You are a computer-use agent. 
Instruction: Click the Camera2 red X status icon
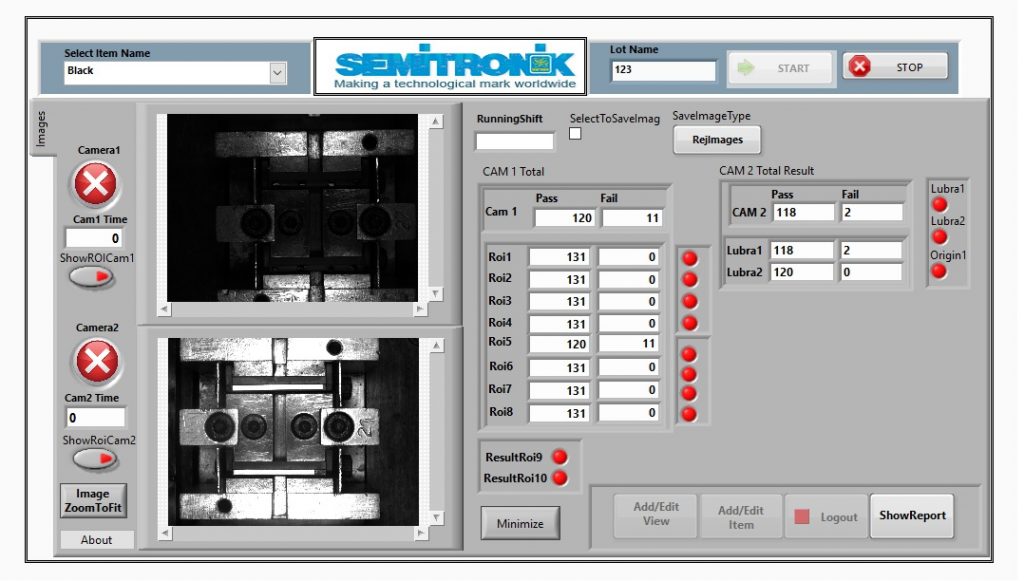pyautogui.click(x=97, y=362)
